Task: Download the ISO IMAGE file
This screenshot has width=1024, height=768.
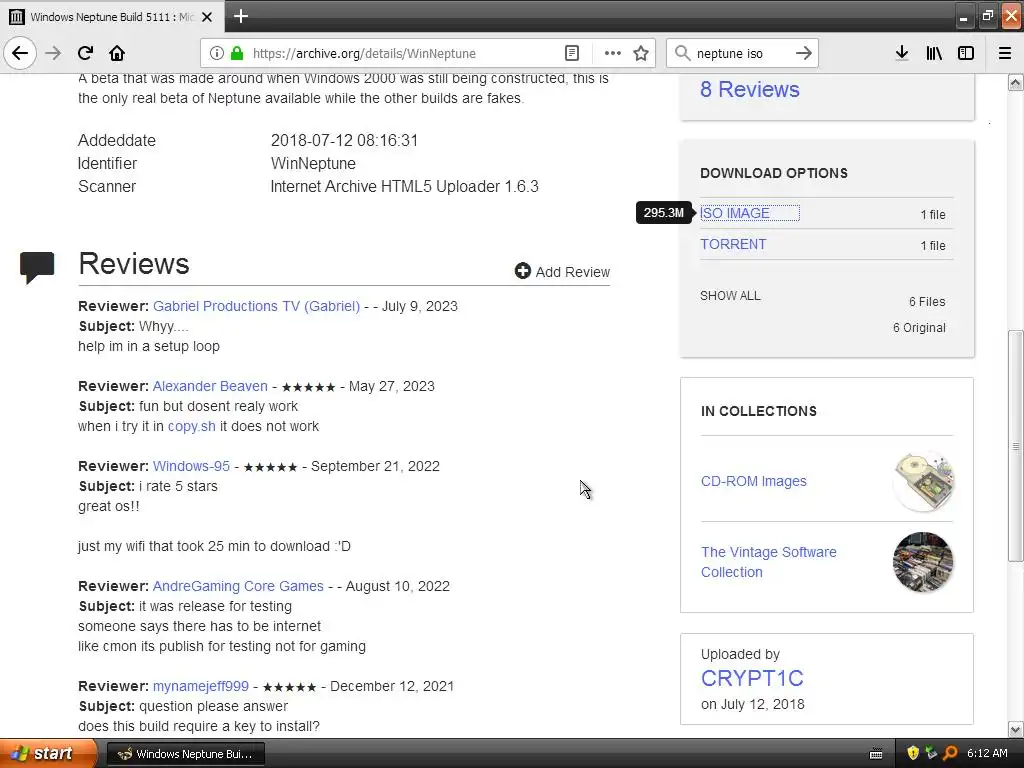Action: [x=735, y=214]
